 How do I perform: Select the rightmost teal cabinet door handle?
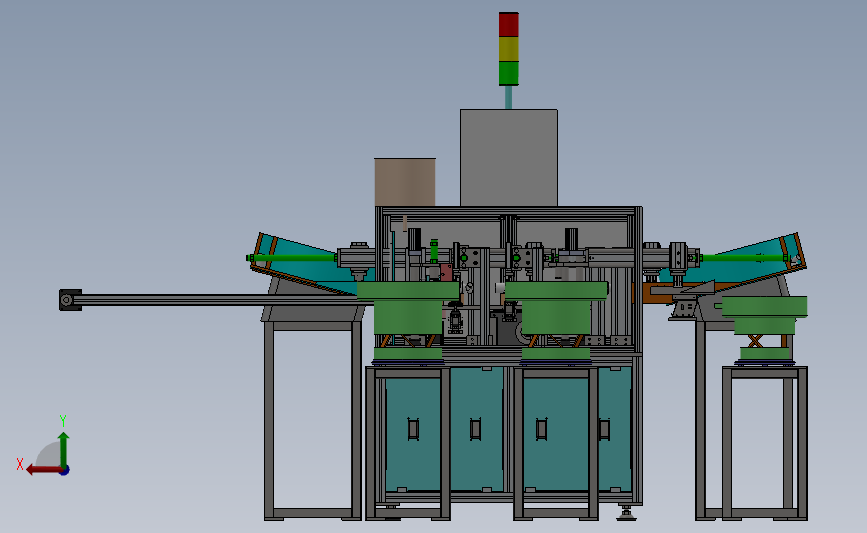point(604,429)
